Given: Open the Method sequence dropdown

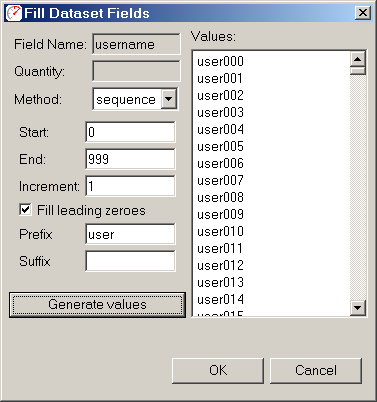Looking at the screenshot, I should pos(169,99).
